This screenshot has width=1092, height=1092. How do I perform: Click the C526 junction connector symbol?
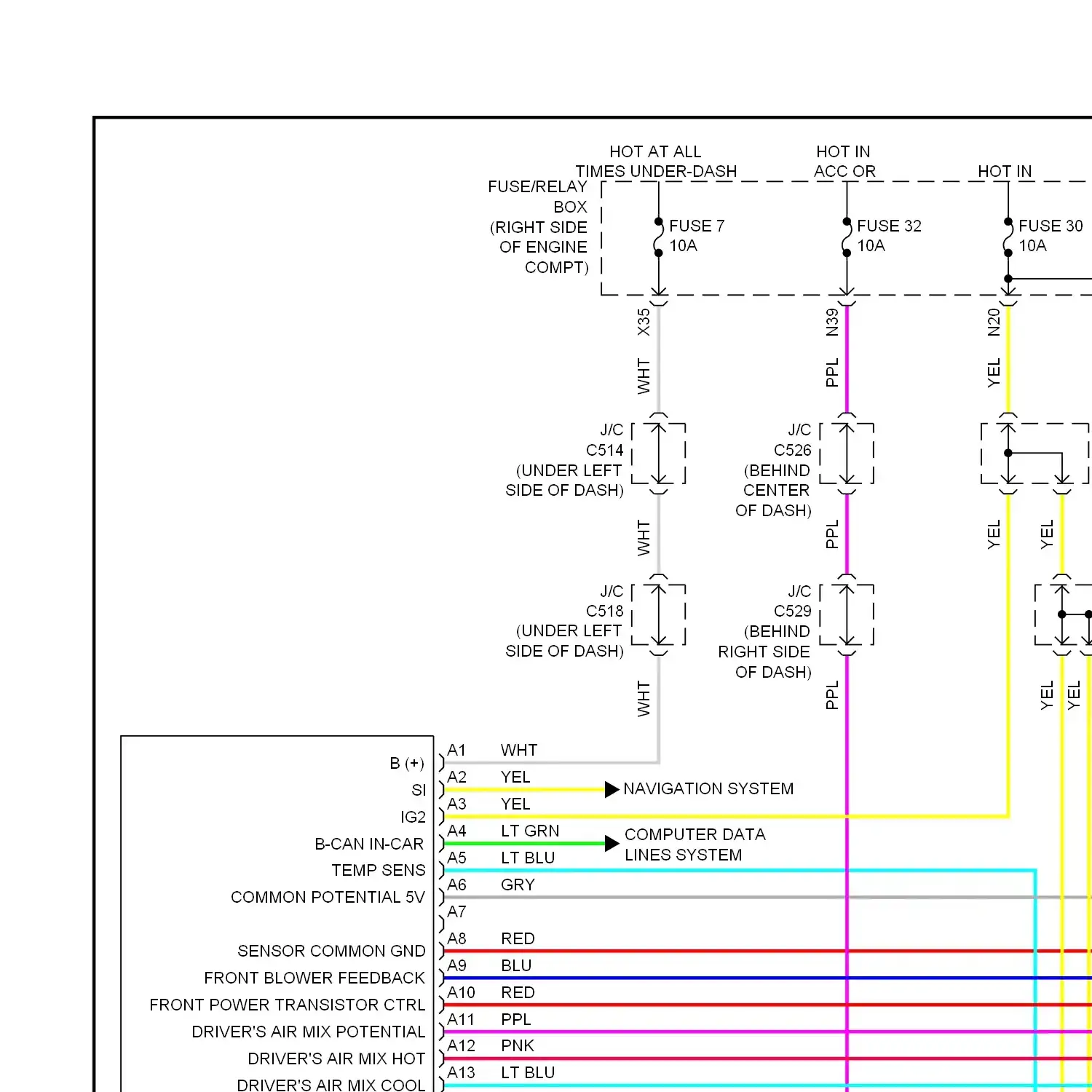[847, 454]
